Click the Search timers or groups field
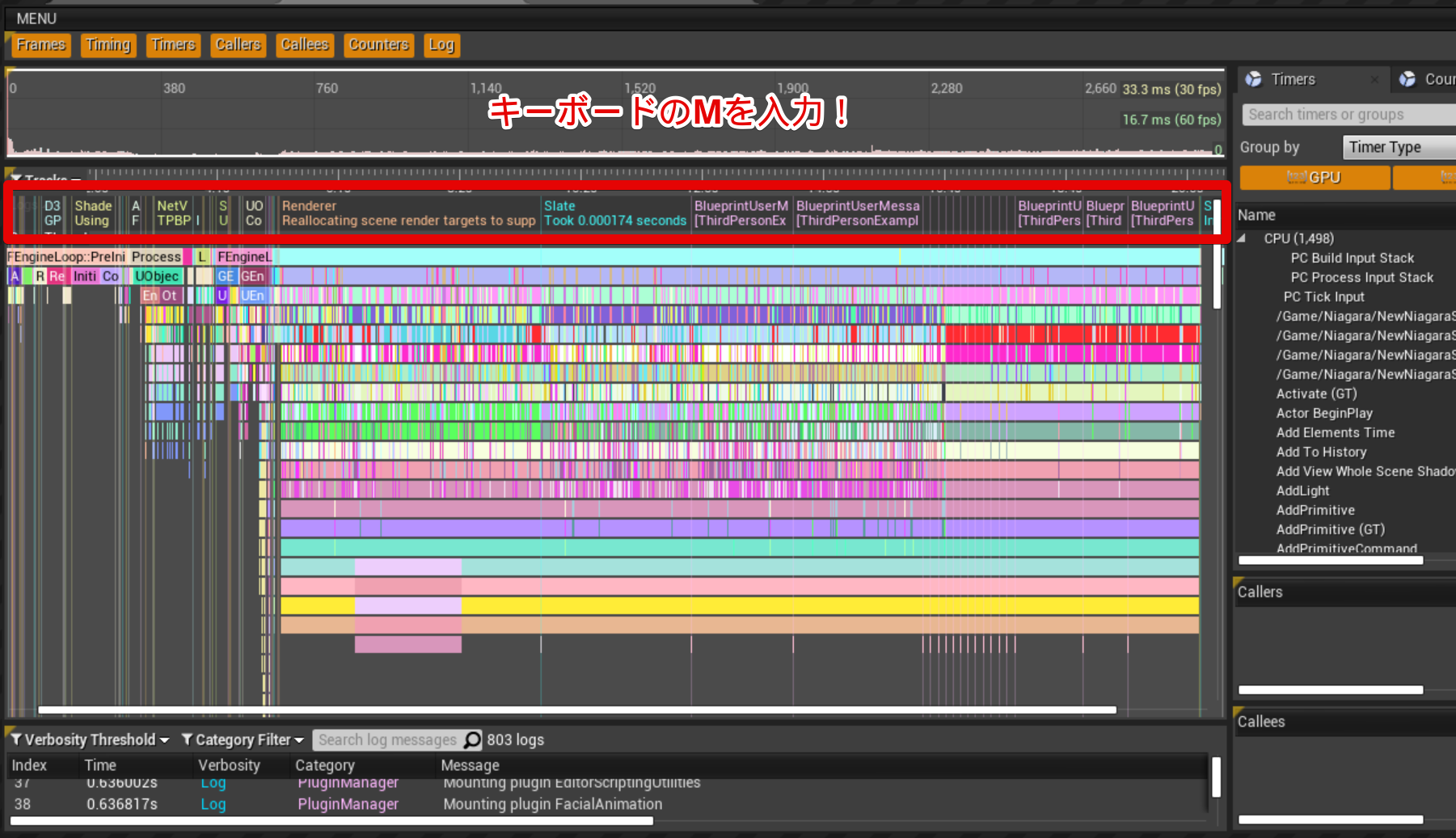 [1346, 115]
